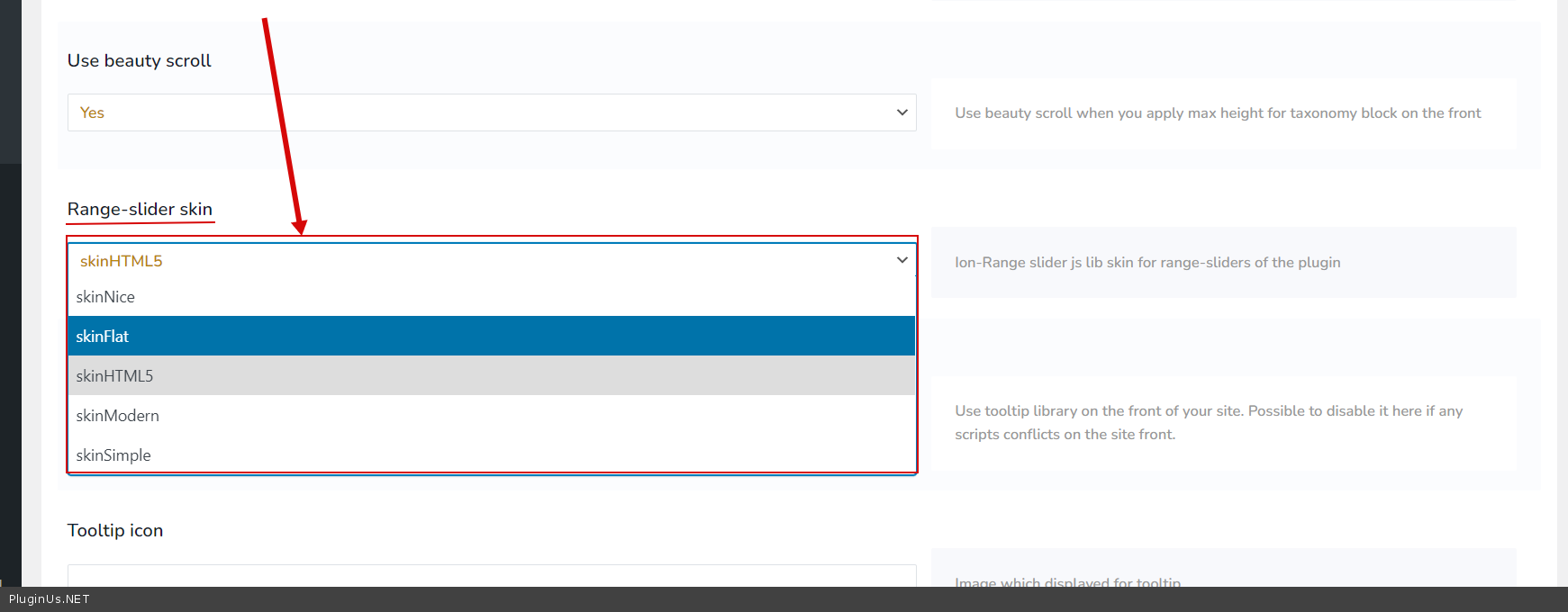Click the dark strip at the right edge
1568x612 pixels.
pos(1563,270)
